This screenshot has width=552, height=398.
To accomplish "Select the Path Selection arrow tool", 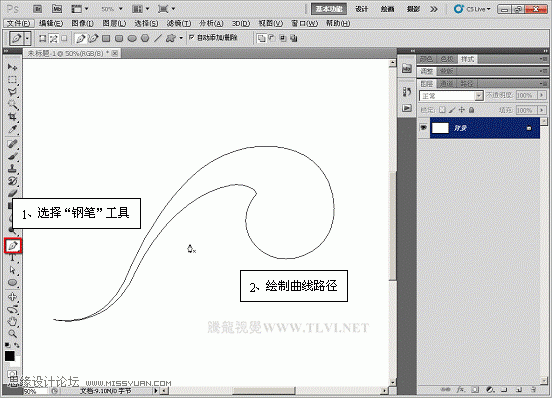I will coord(13,270).
